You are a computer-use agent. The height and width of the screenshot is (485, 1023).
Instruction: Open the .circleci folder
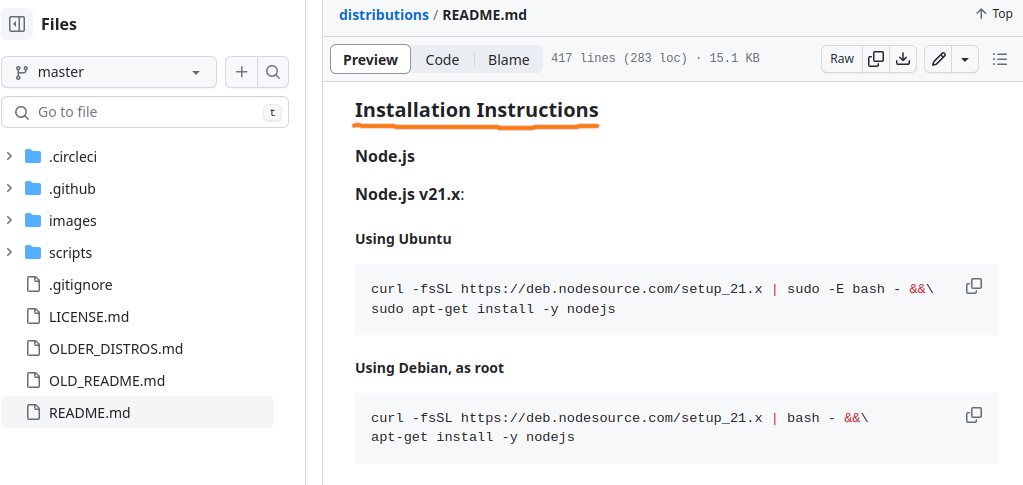coord(72,157)
